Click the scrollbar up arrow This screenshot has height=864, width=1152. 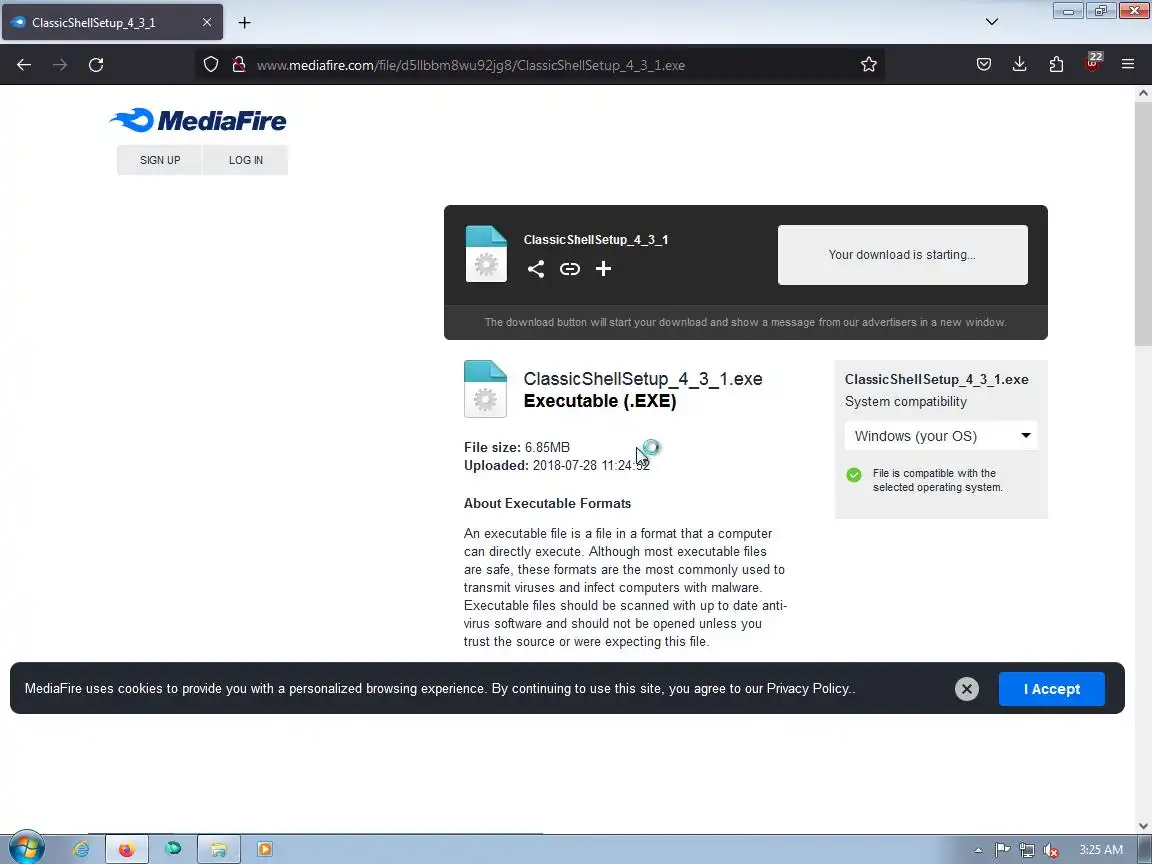click(1142, 93)
